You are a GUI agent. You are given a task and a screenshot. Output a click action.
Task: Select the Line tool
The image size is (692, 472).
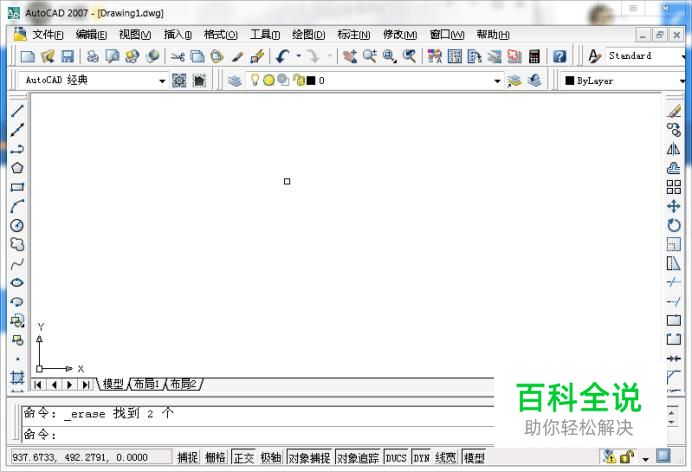17,111
